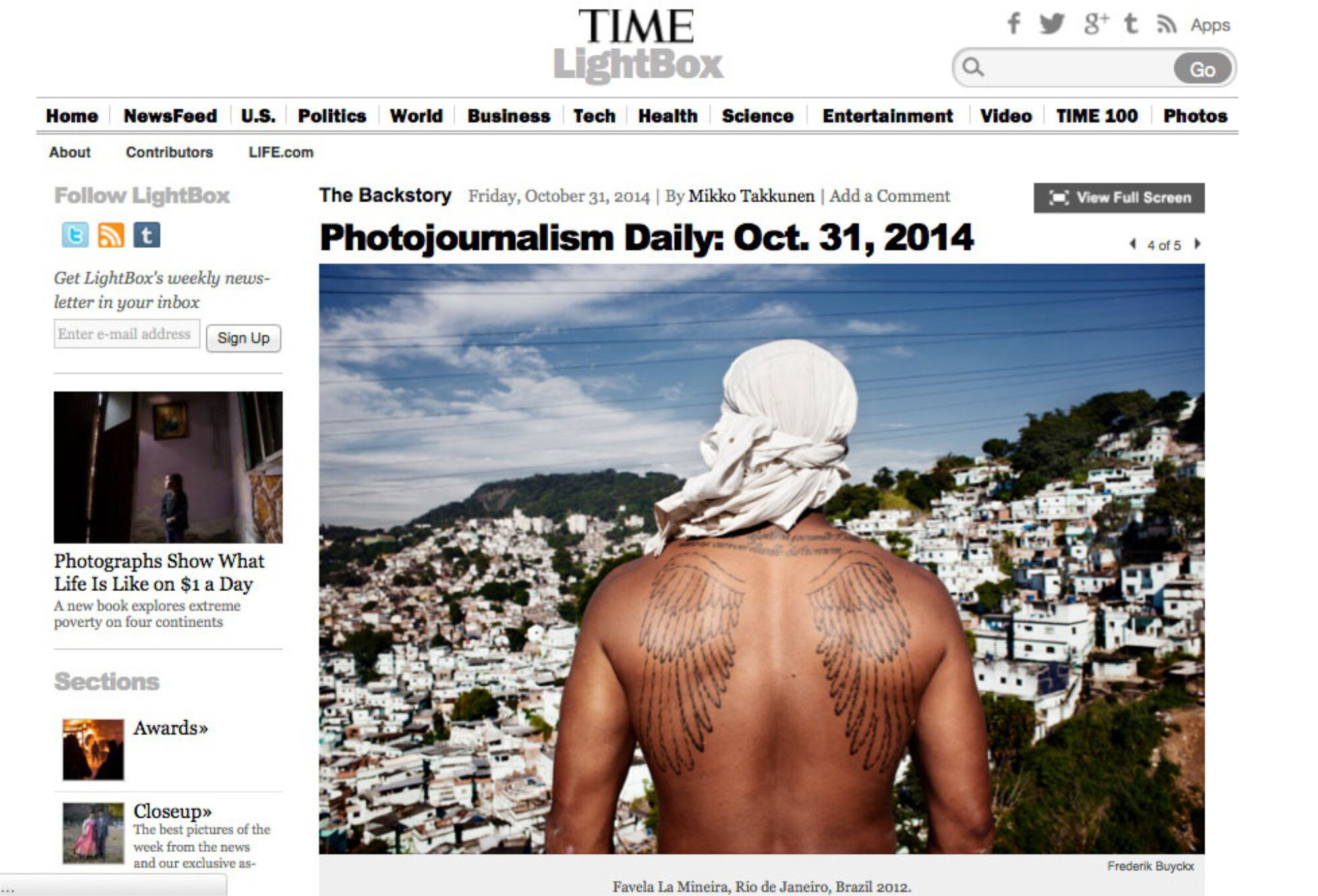Click View Full Screen button
Screen dimensions: 1318x896
(1119, 198)
